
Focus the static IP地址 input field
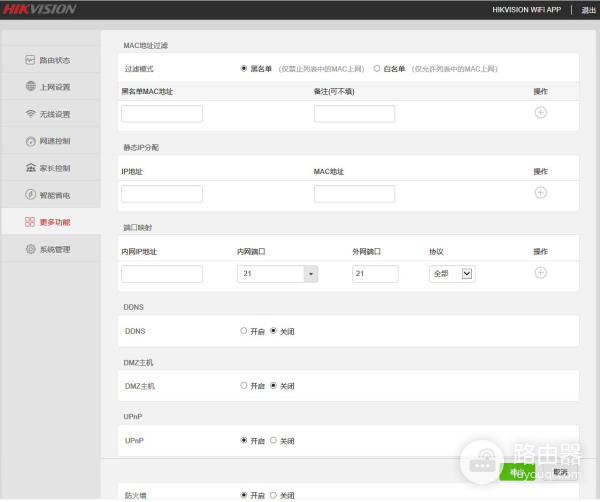pyautogui.click(x=162, y=194)
